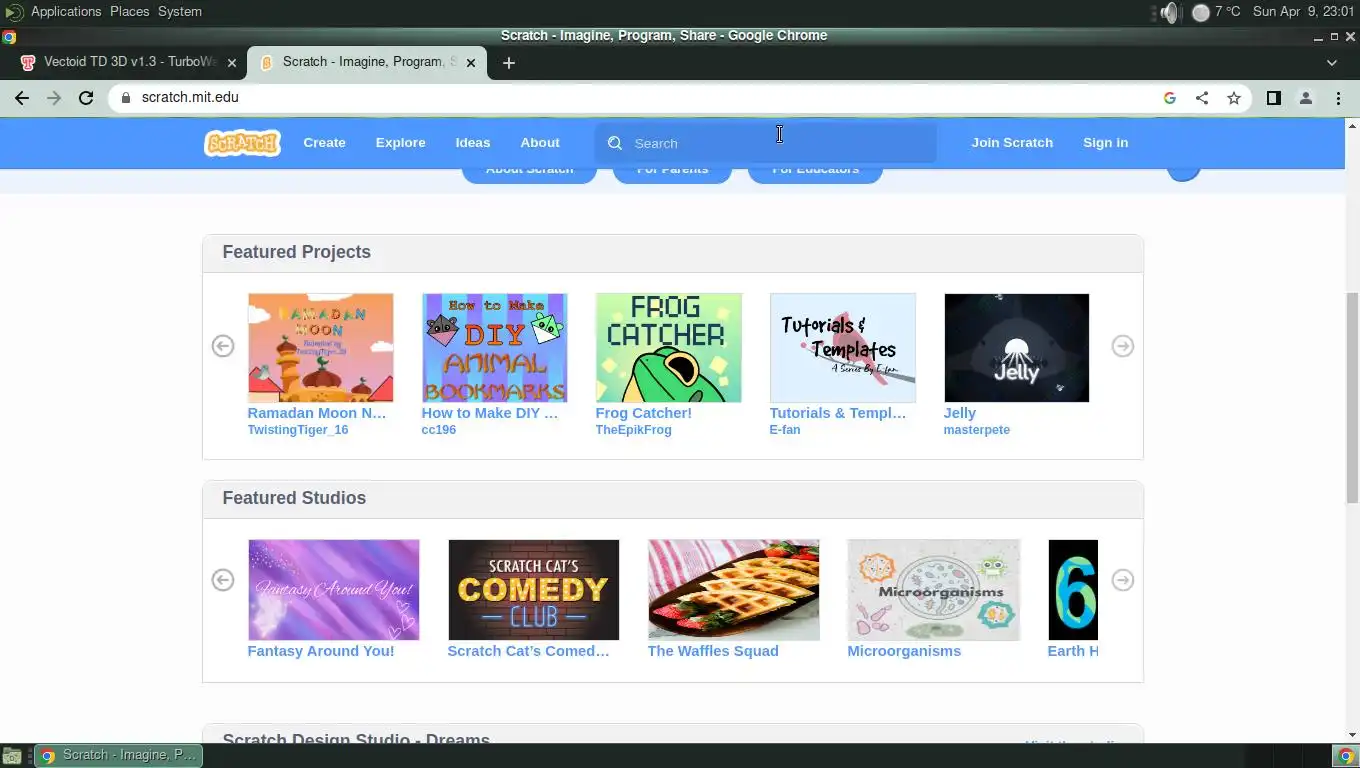The image size is (1360, 768).
Task: Visit author E-fan
Action: [x=785, y=430]
